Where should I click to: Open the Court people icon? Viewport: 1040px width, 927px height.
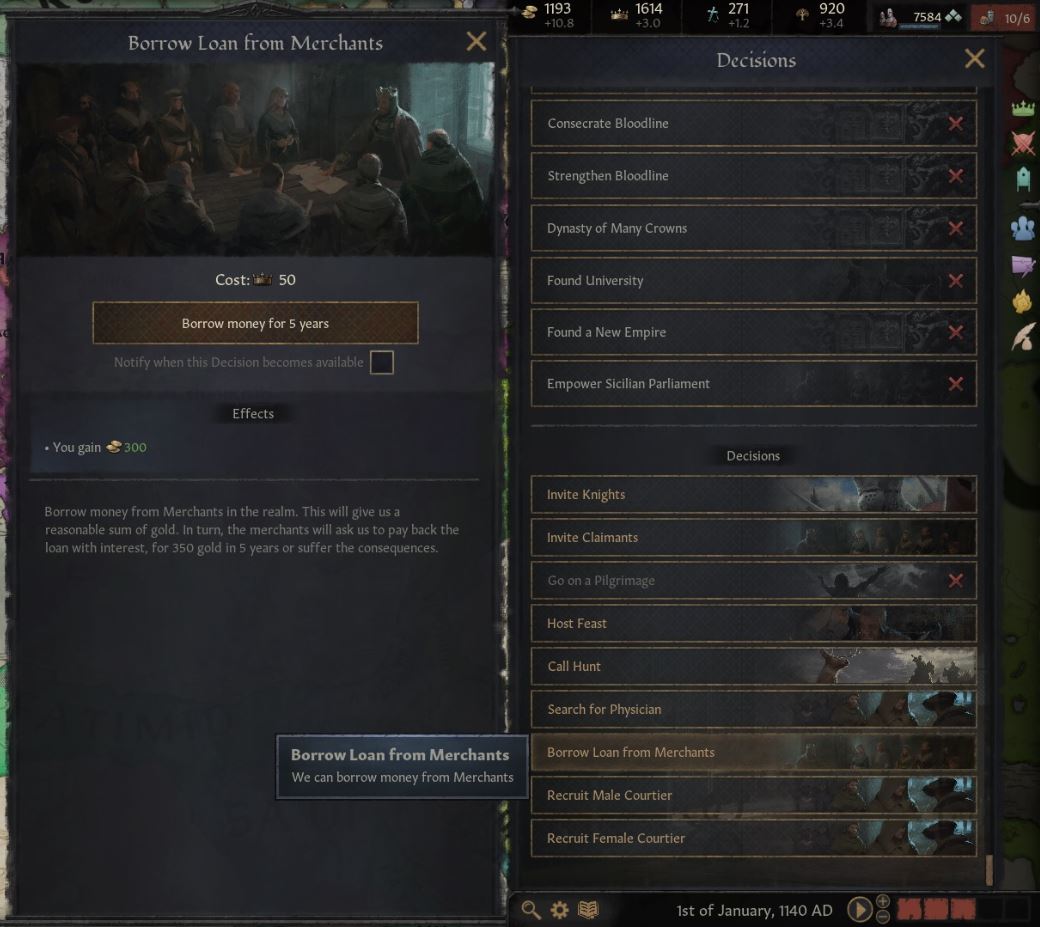tap(1023, 227)
